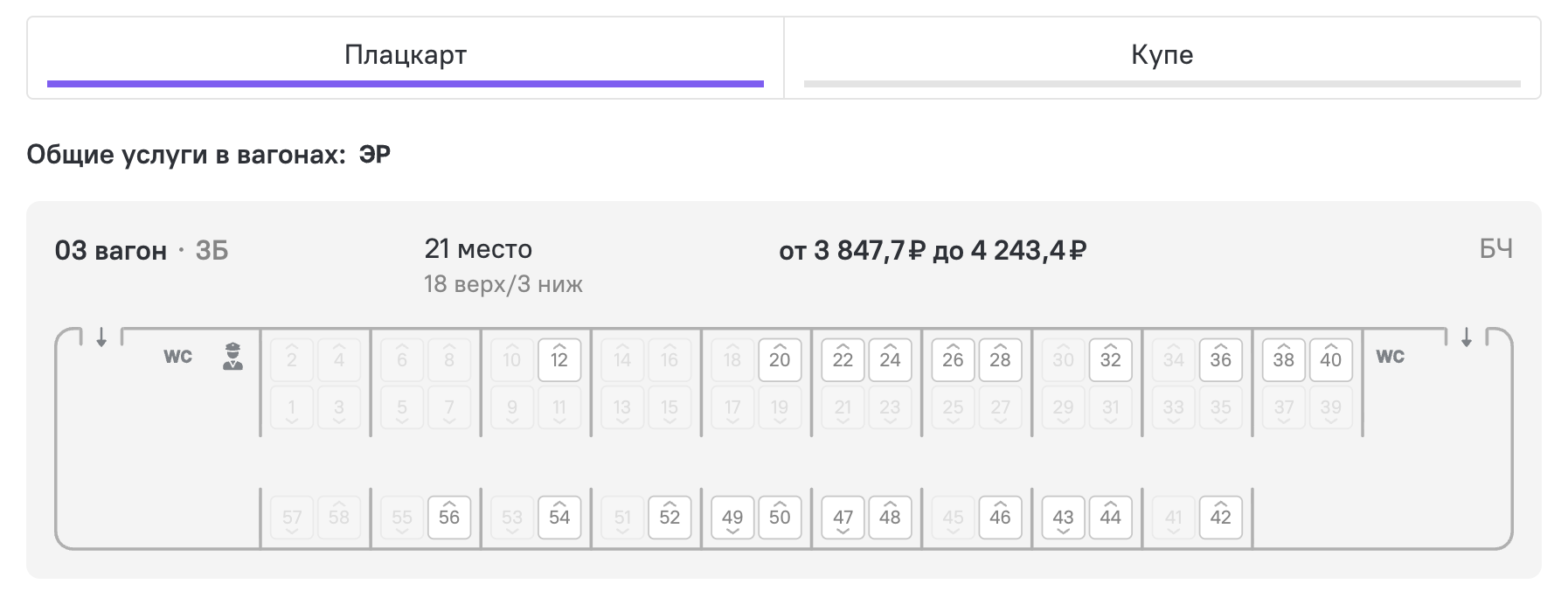Select upper side seat 56
1568x598 pixels.
click(x=449, y=518)
